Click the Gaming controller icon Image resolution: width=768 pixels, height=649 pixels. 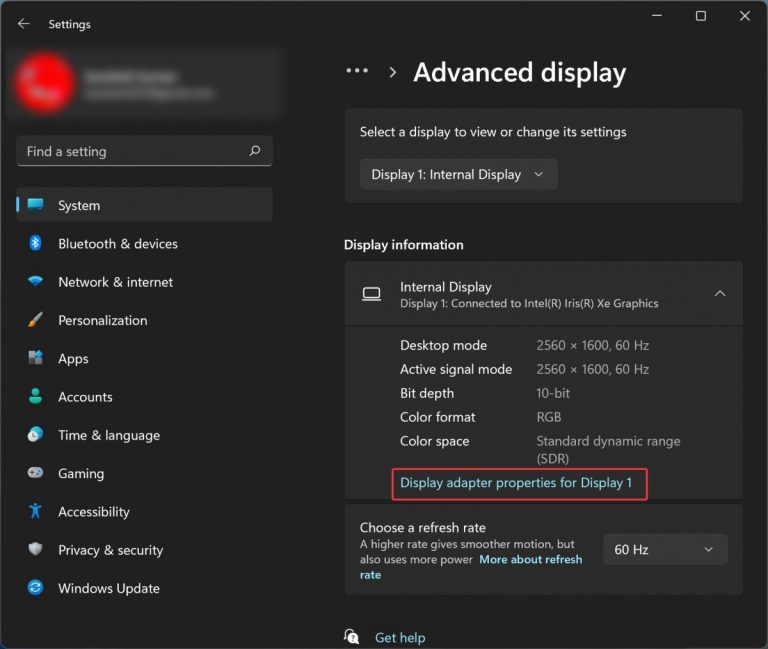35,474
